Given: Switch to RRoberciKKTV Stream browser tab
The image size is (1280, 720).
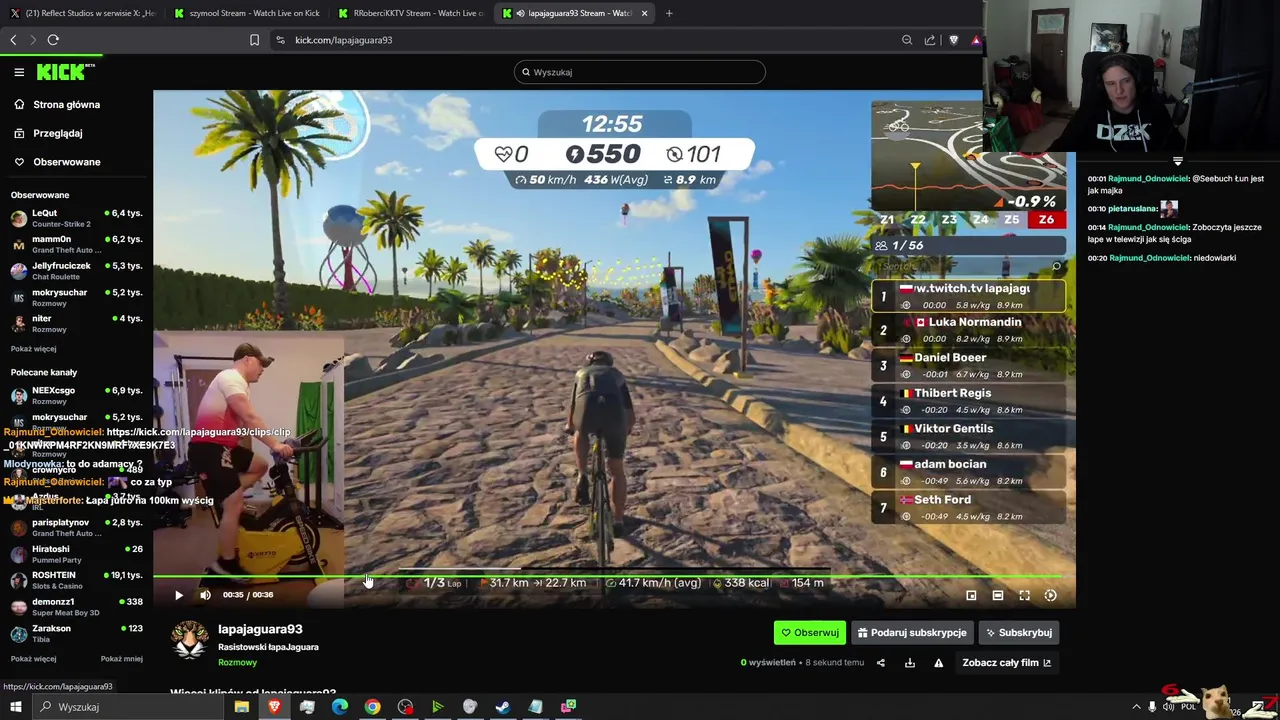Looking at the screenshot, I should tap(410, 13).
